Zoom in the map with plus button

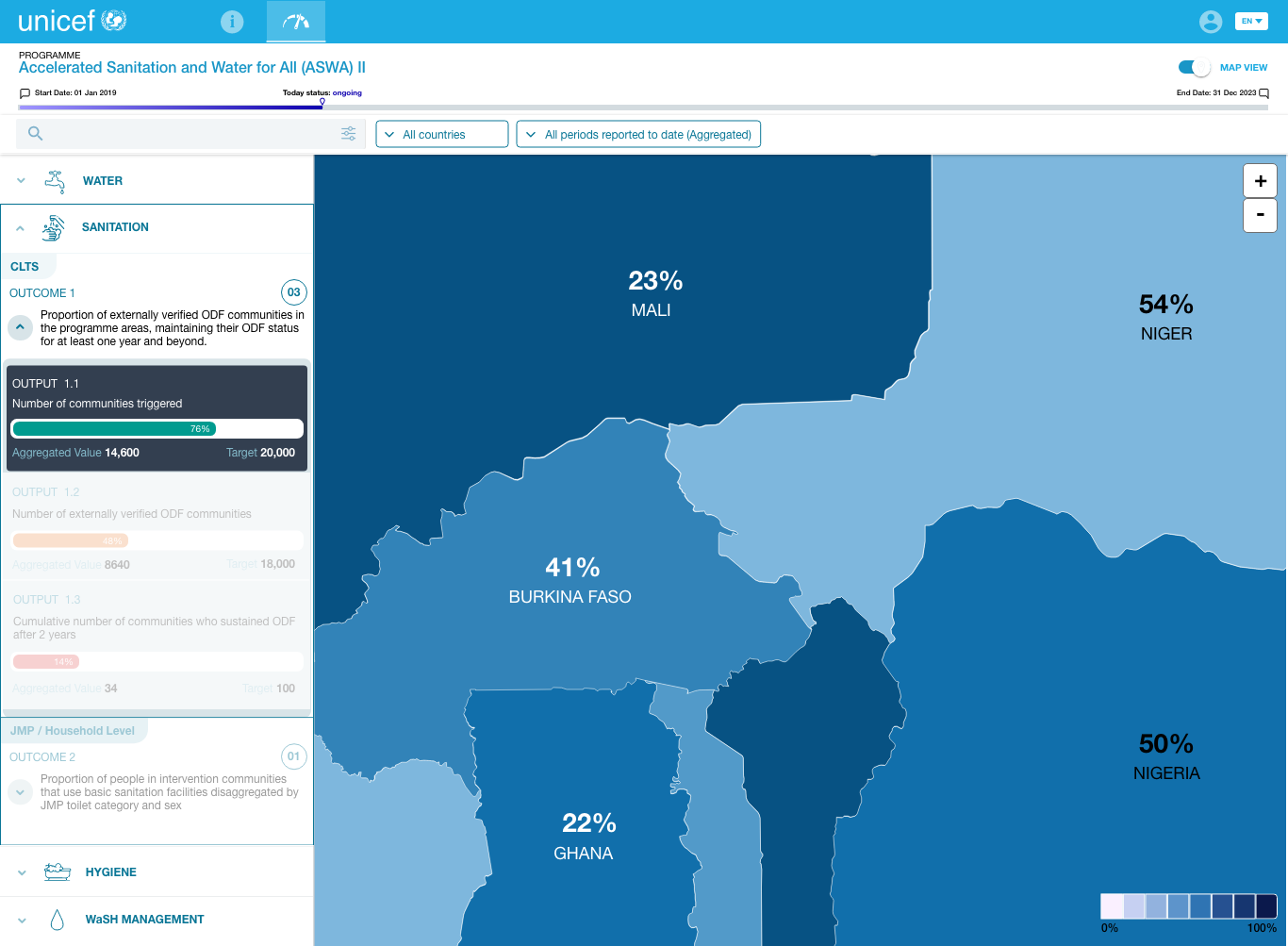[x=1260, y=180]
